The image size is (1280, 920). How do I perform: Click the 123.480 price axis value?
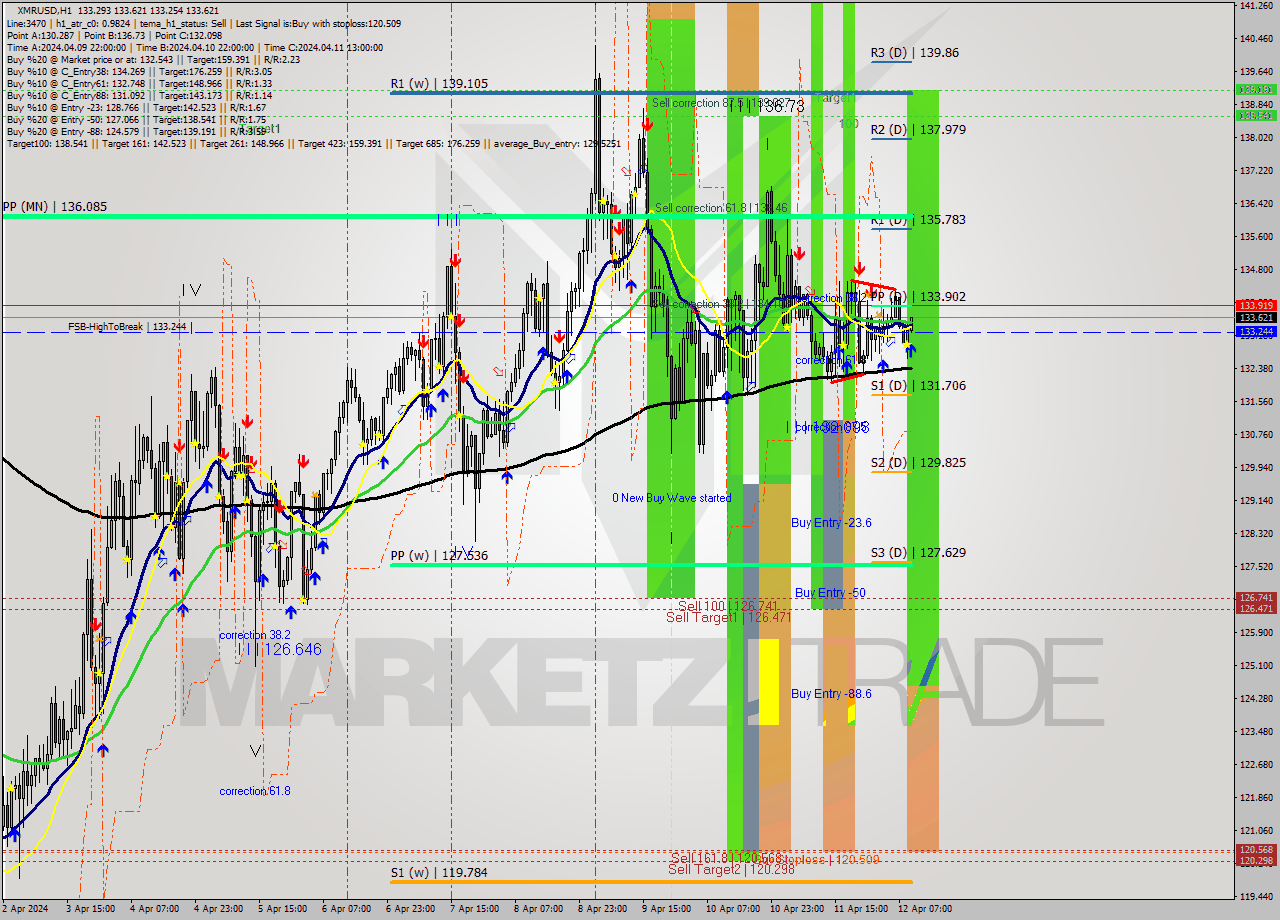click(1256, 732)
